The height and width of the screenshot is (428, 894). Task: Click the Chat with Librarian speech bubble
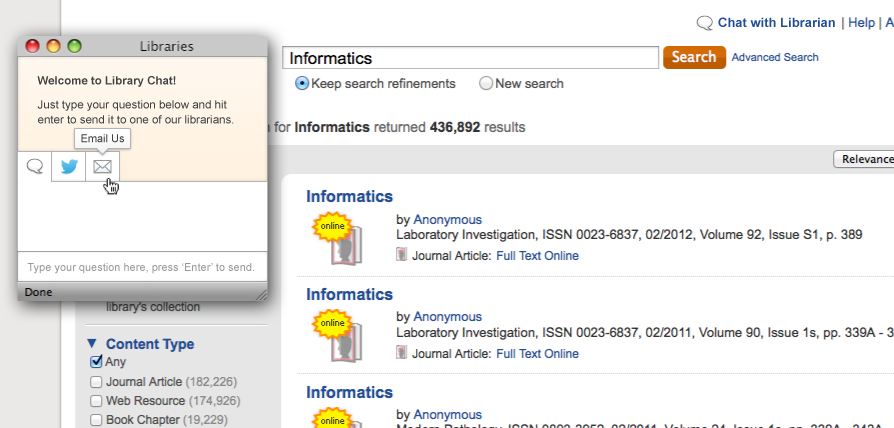tap(705, 23)
